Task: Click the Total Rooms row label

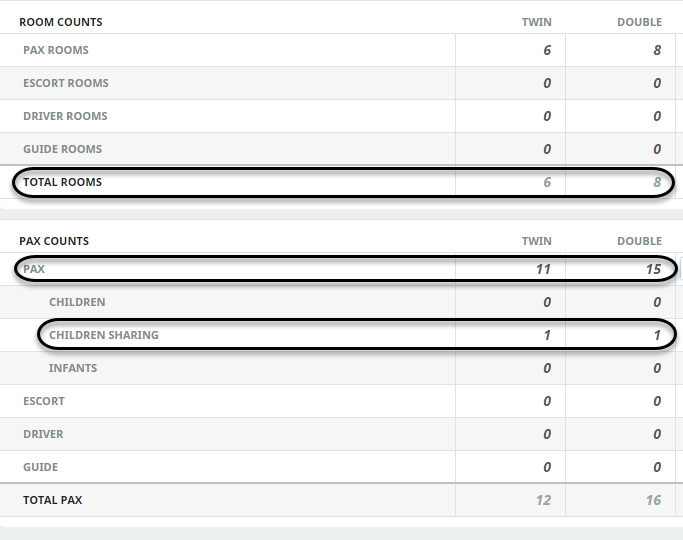Action: pyautogui.click(x=63, y=182)
